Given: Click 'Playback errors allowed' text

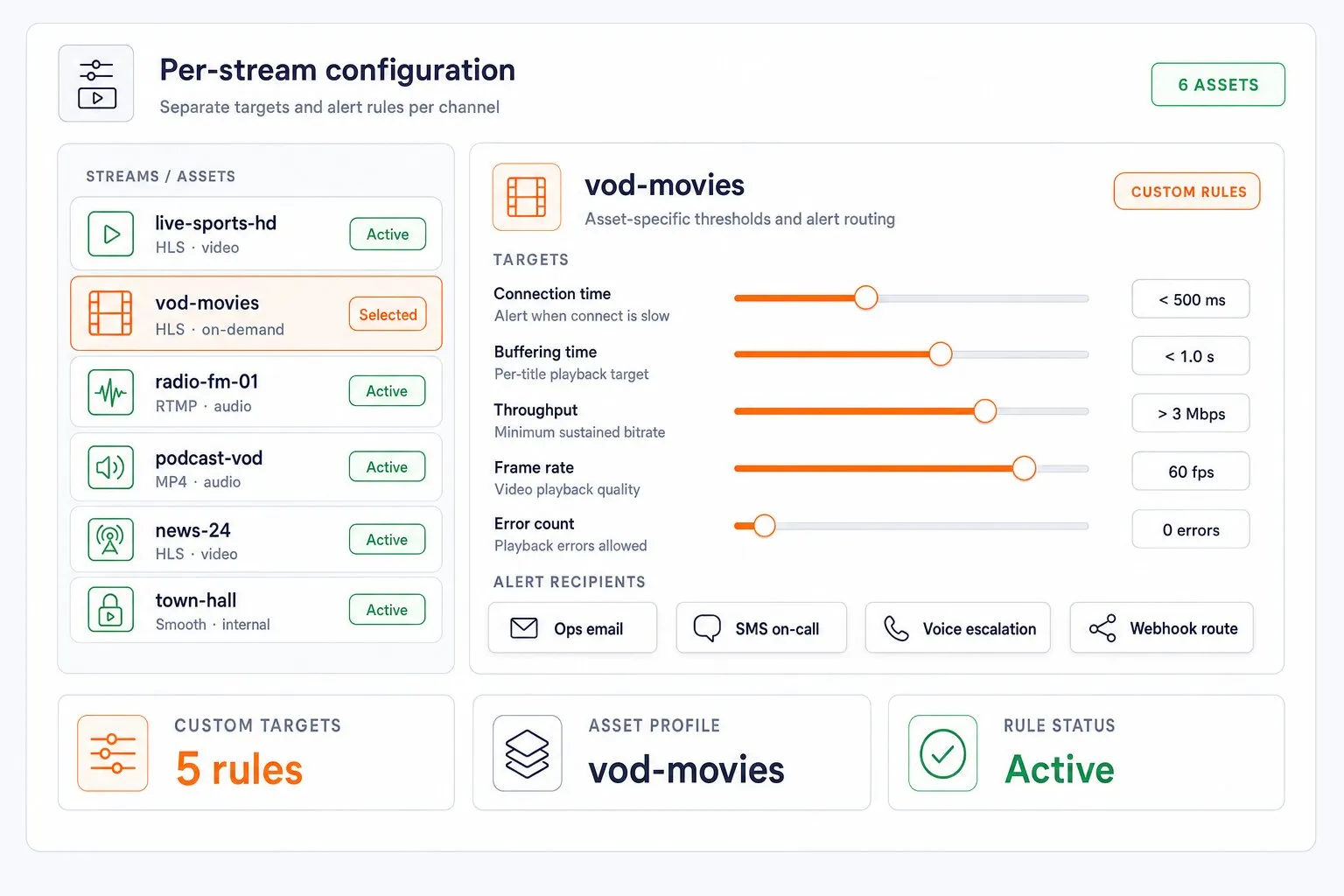Looking at the screenshot, I should (570, 546).
